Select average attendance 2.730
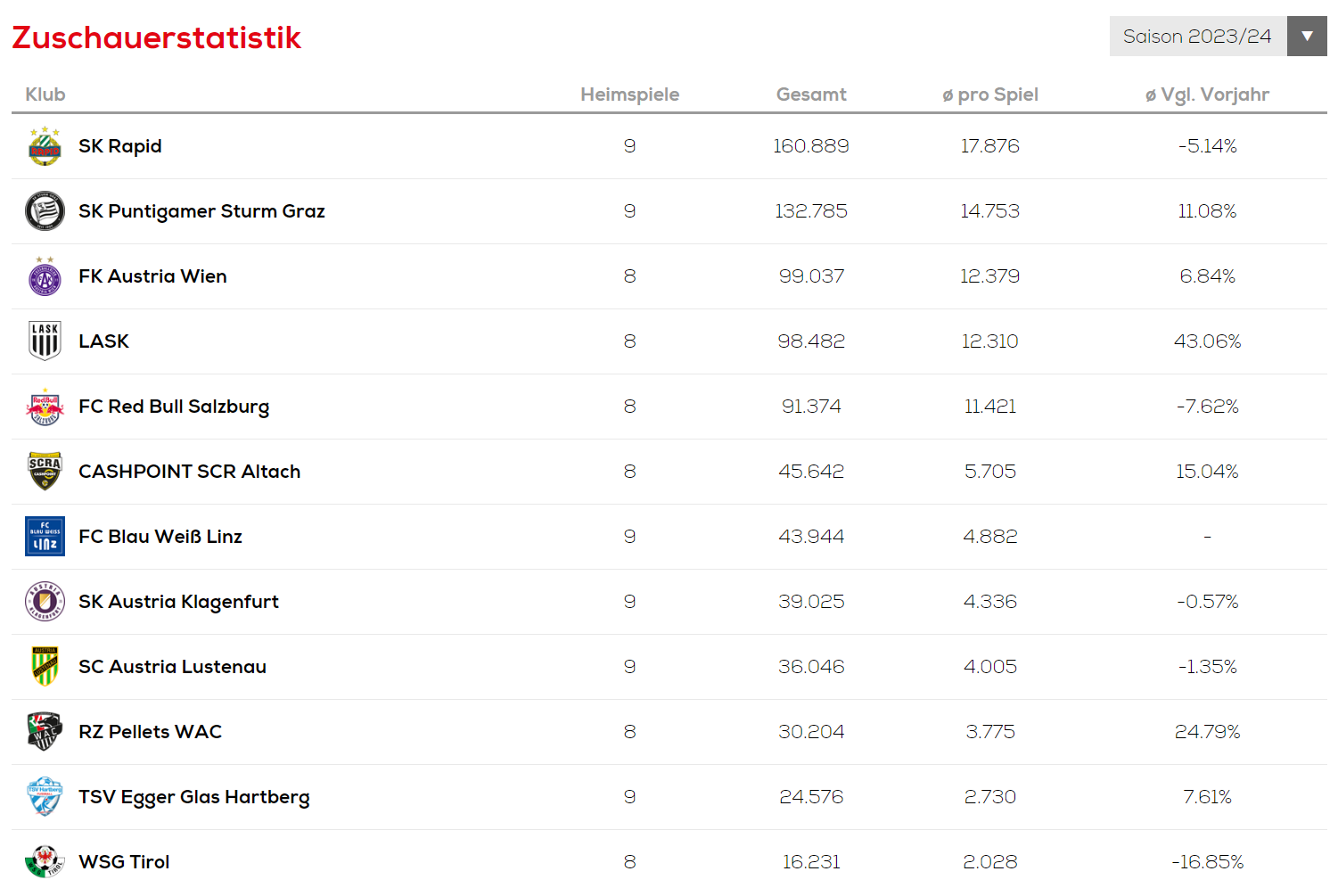This screenshot has width=1338, height=896. (990, 797)
